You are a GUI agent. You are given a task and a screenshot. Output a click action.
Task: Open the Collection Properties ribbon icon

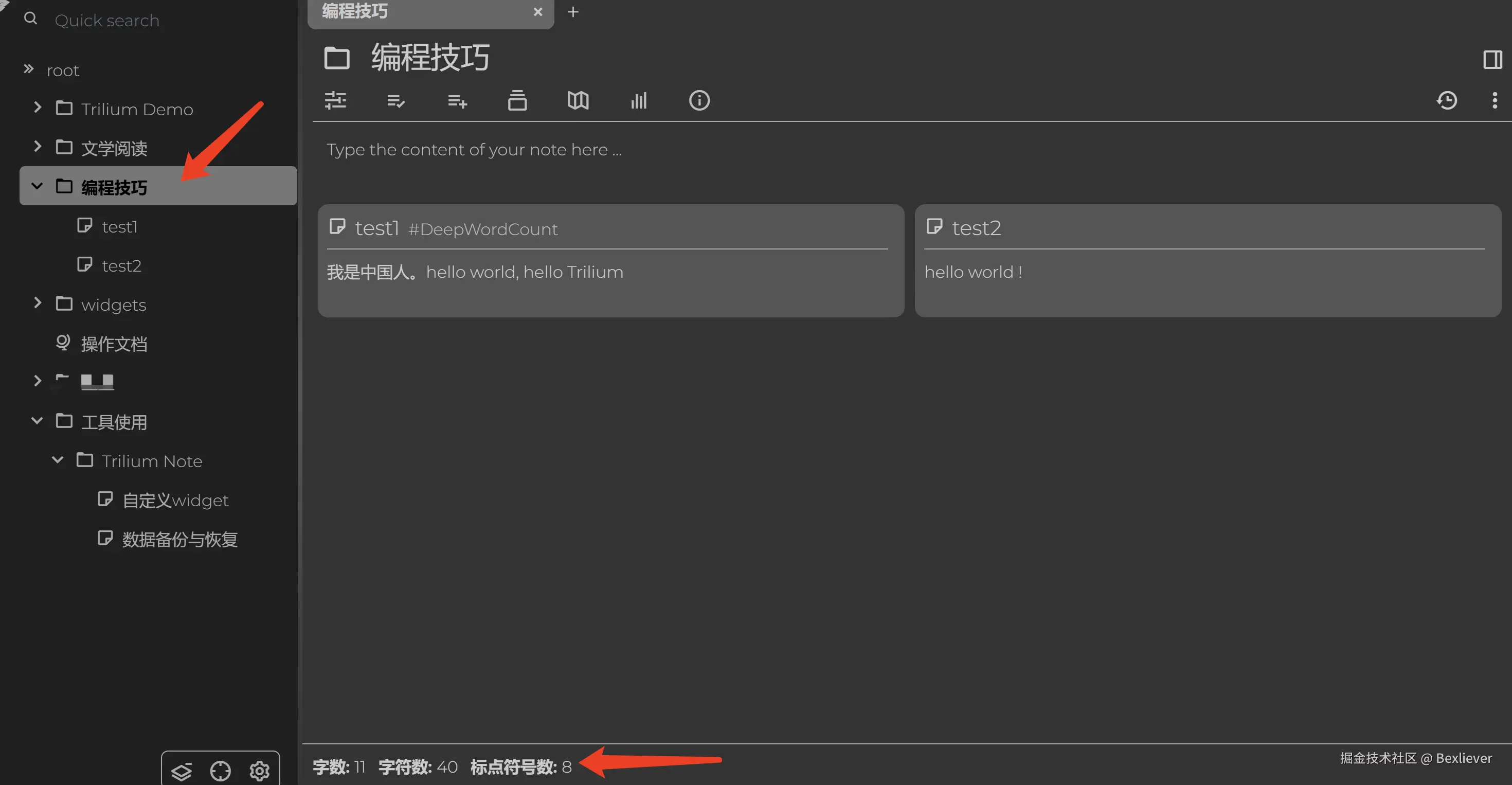517,100
